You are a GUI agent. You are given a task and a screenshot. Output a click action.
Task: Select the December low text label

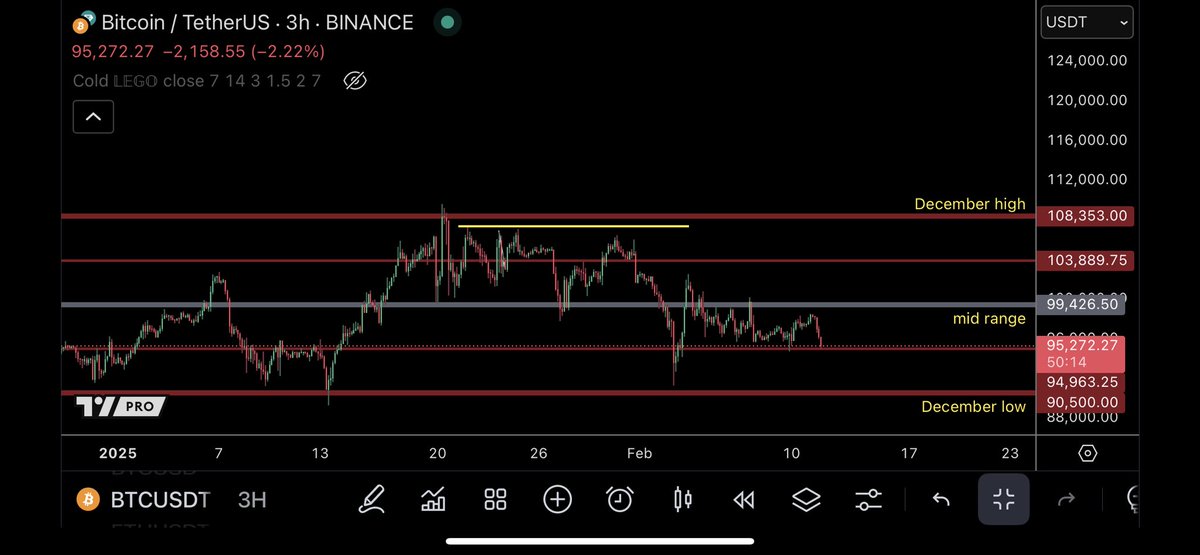tap(973, 406)
